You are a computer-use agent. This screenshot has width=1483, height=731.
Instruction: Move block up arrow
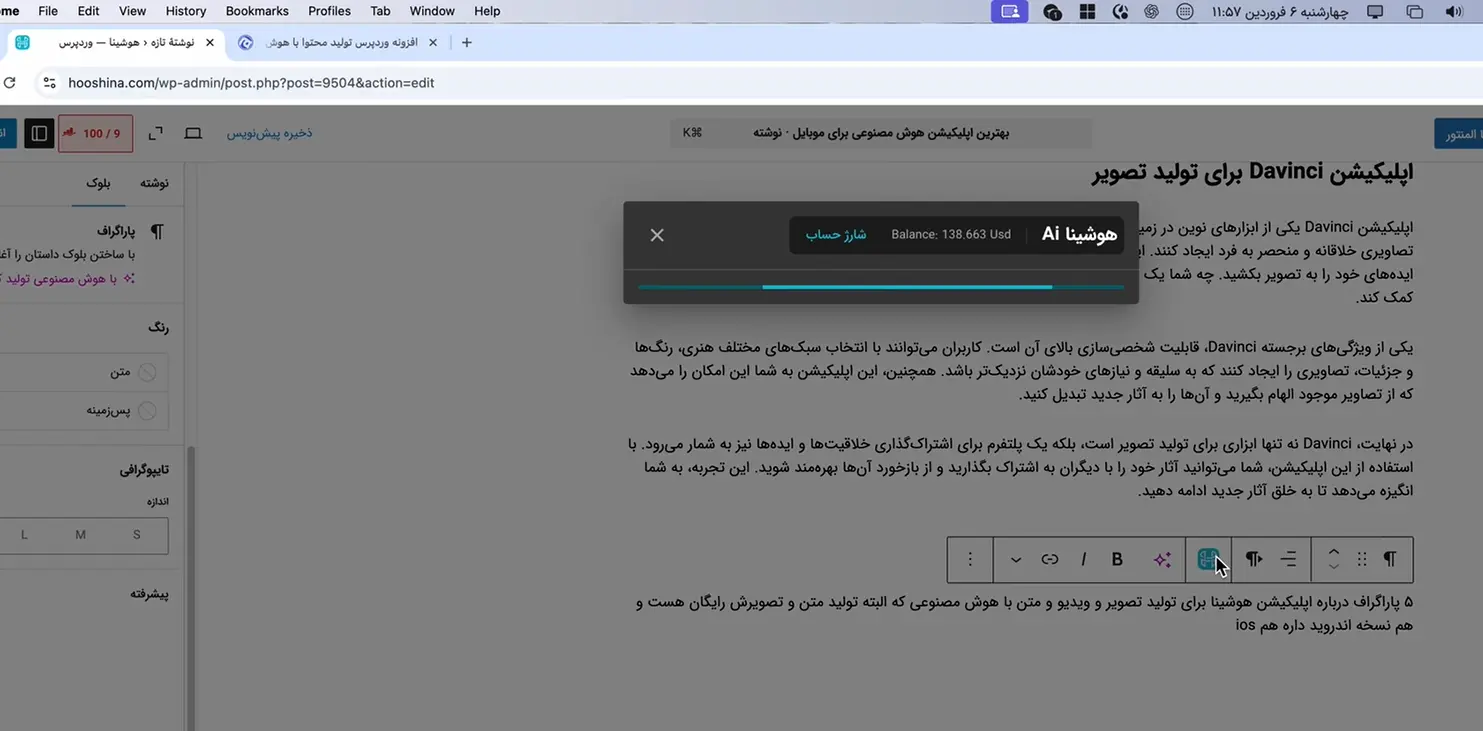[1333, 552]
